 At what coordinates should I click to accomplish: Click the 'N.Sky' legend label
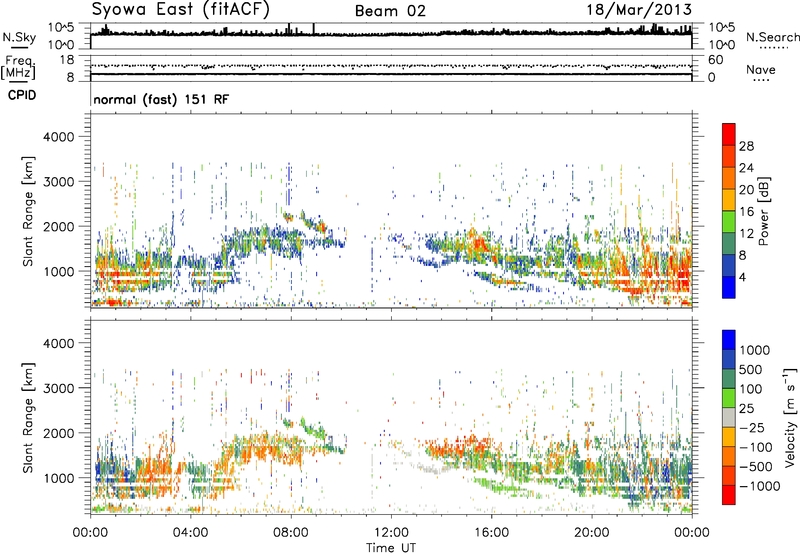point(19,37)
